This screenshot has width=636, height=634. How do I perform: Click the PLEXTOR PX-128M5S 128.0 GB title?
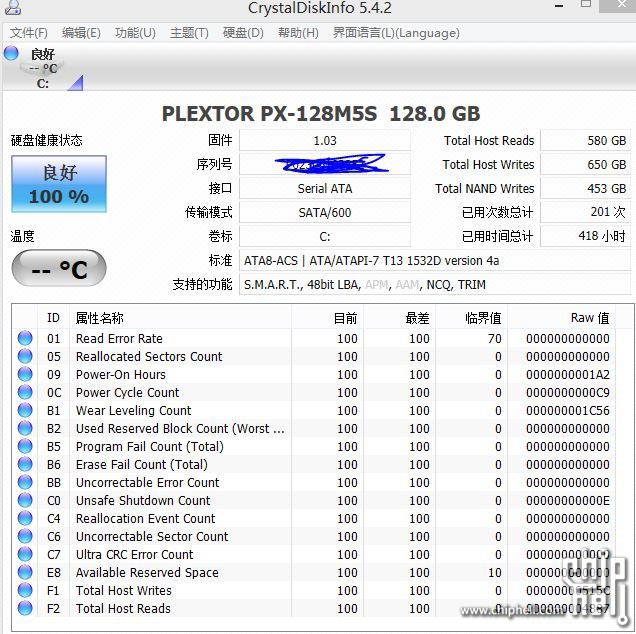[x=321, y=114]
